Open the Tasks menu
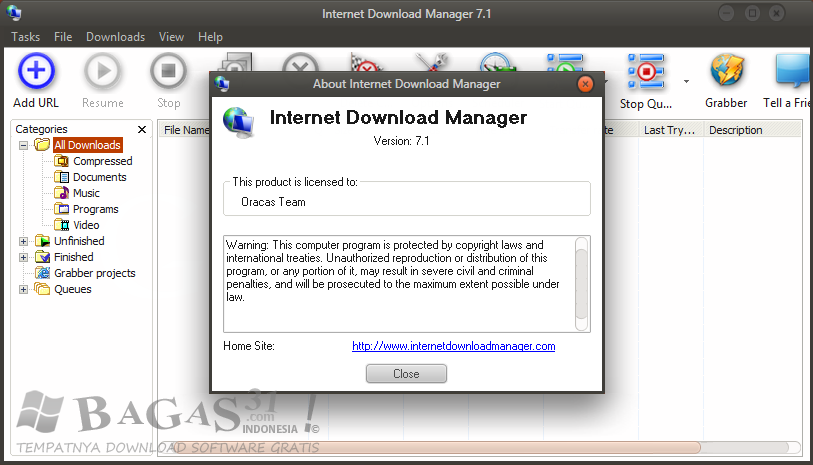 pyautogui.click(x=25, y=37)
